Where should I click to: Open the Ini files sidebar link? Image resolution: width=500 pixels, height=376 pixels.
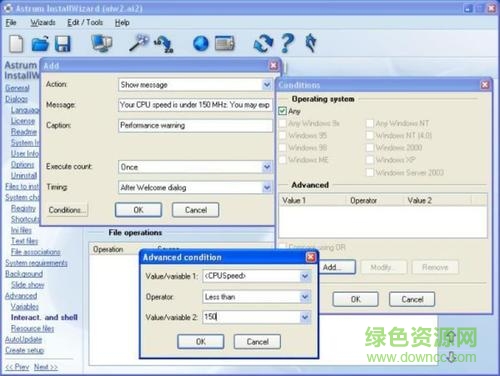pos(21,230)
